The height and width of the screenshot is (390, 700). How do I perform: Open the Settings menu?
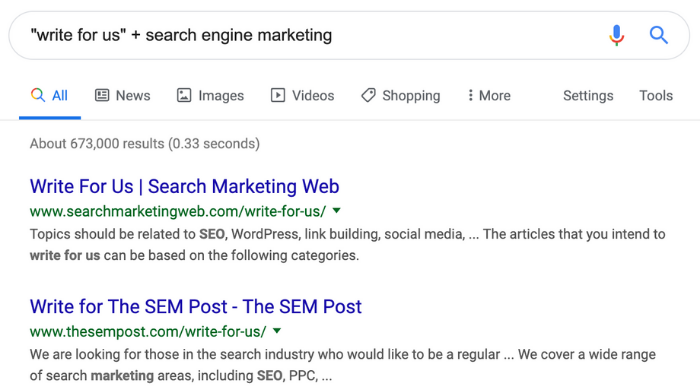point(588,95)
